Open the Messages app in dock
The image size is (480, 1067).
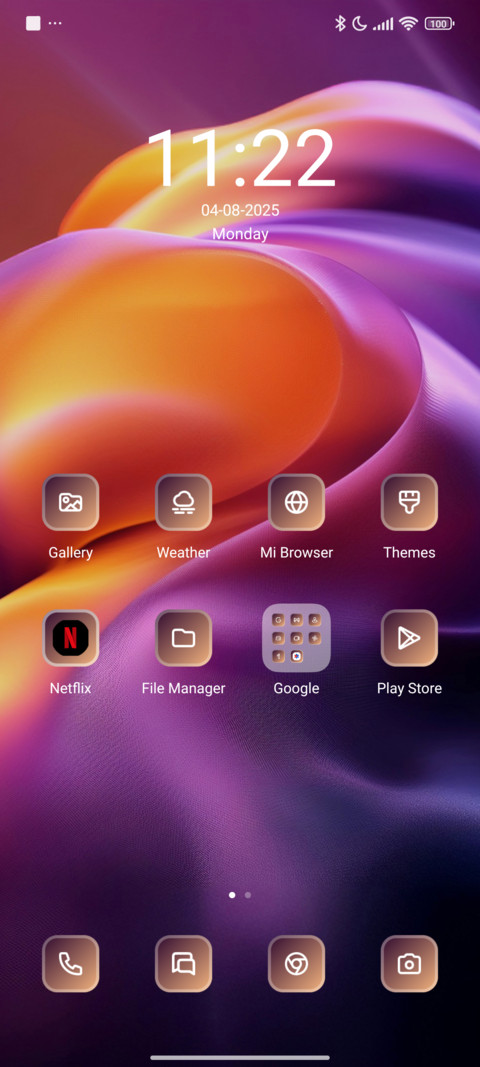tap(183, 964)
